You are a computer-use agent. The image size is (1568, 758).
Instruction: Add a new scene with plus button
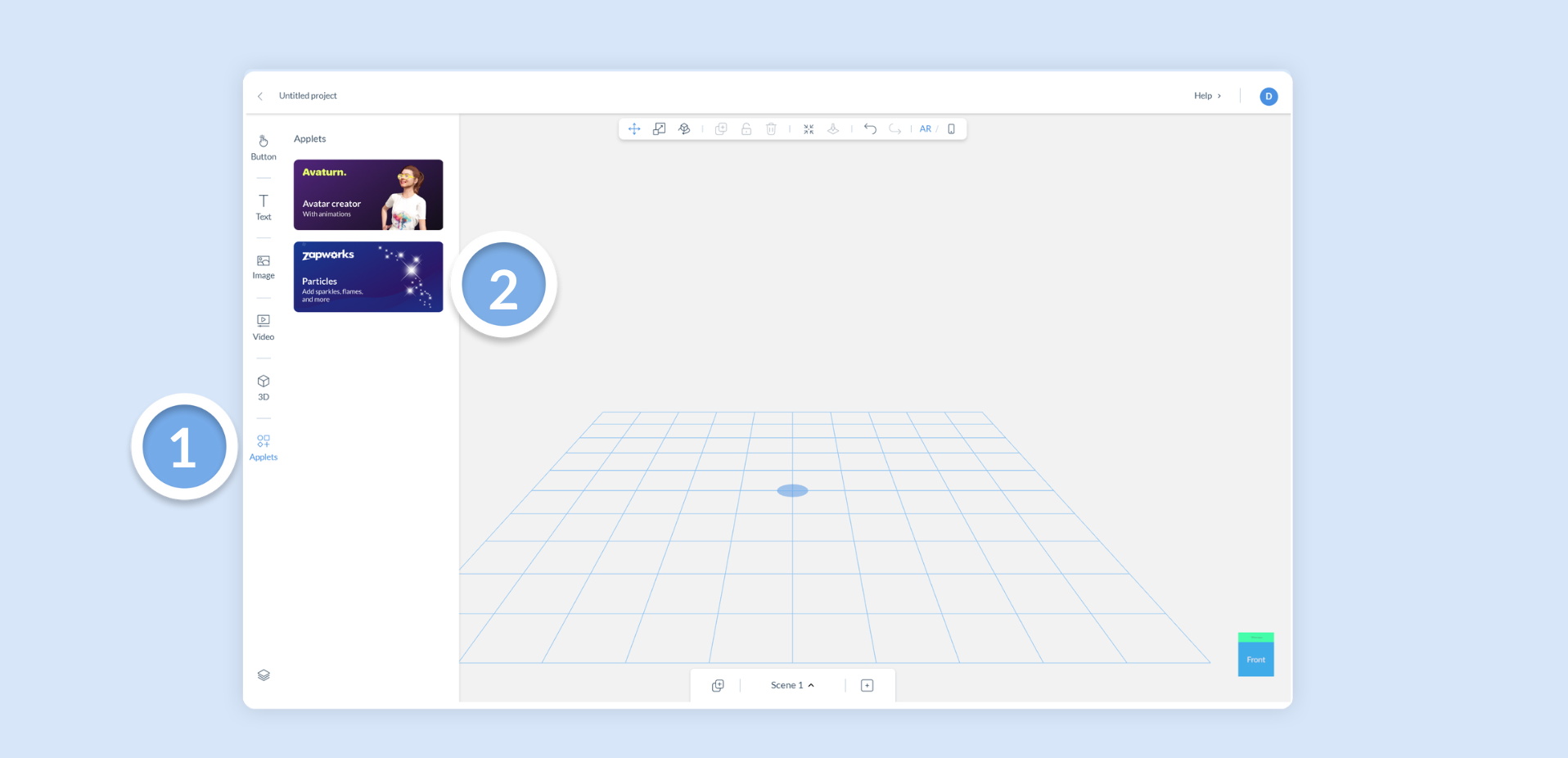click(867, 685)
